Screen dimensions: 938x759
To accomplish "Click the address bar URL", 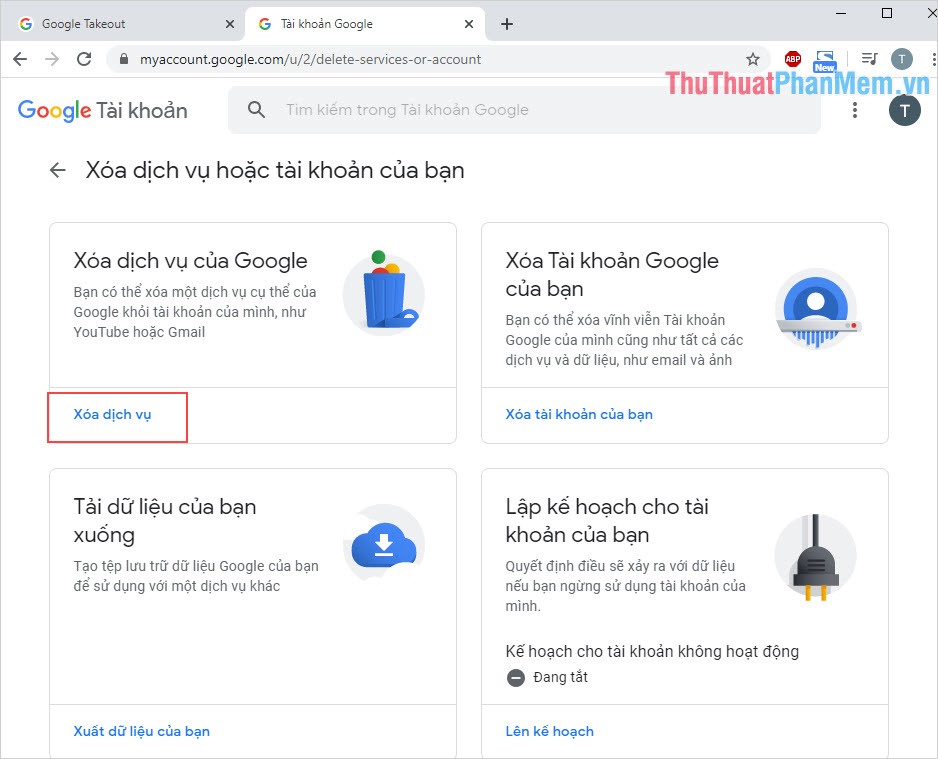I will click(310, 59).
